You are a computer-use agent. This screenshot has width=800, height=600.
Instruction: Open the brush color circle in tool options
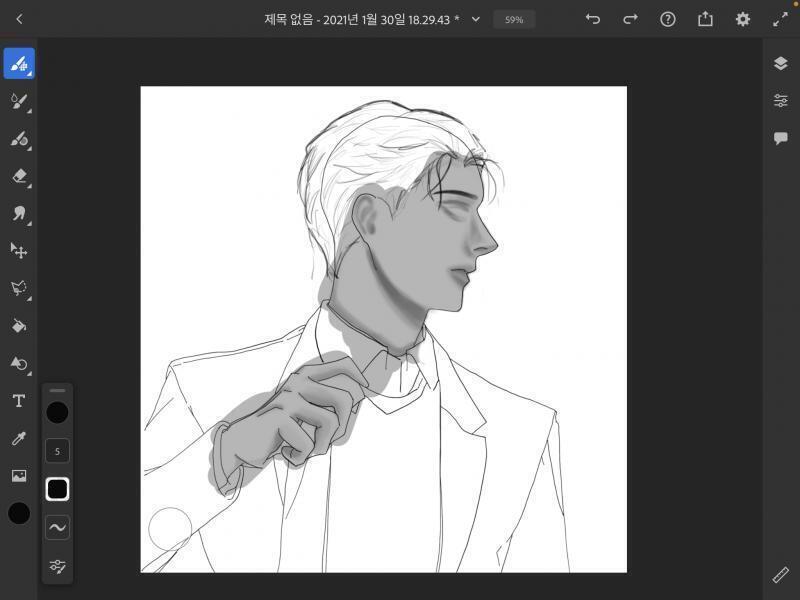[57, 412]
